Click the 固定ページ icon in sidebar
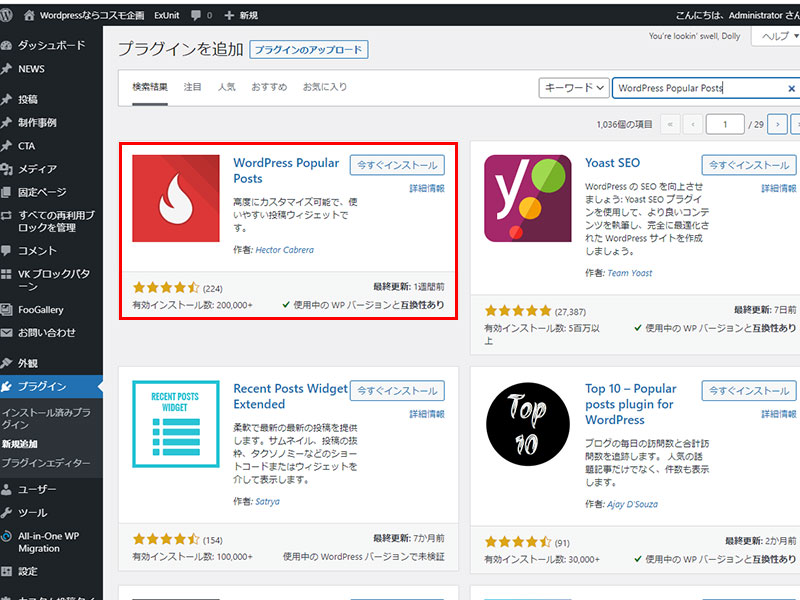The image size is (800, 600). pos(6,192)
